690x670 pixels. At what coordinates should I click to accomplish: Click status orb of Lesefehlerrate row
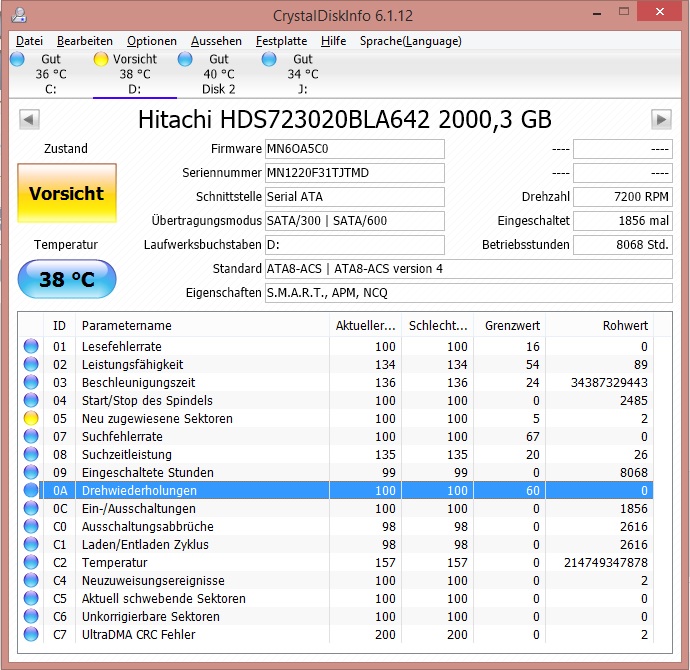point(31,346)
